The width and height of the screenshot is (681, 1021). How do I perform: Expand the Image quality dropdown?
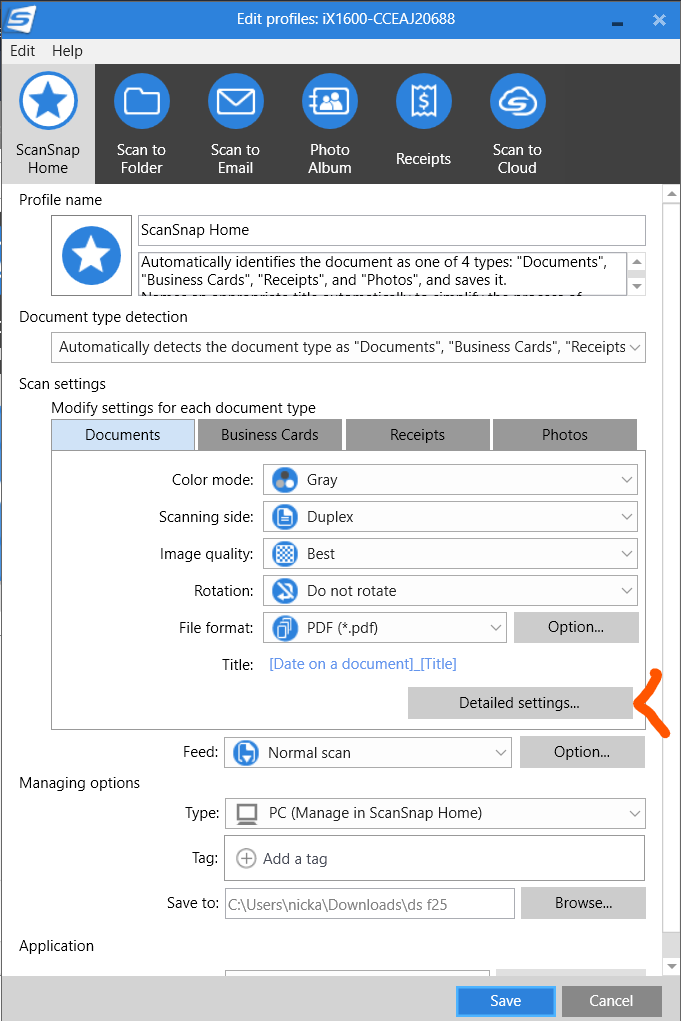coord(450,554)
